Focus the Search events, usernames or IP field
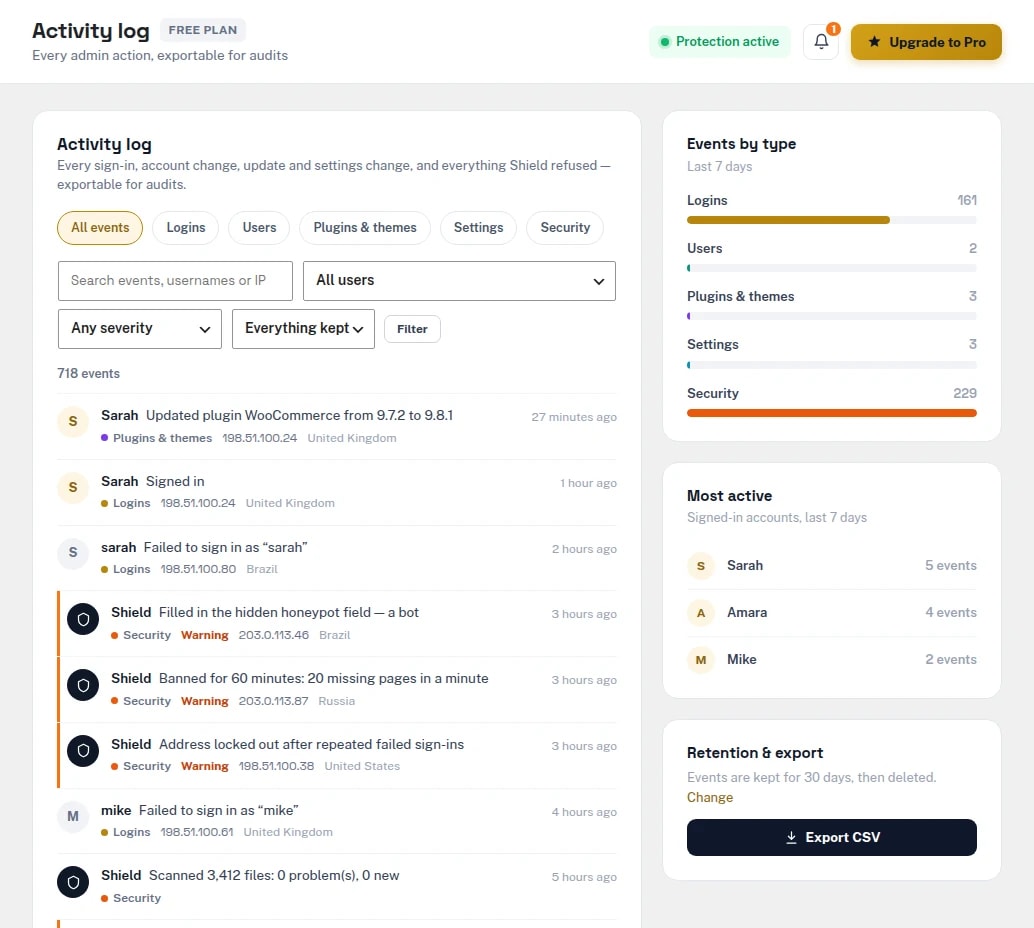Viewport: 1034px width, 928px height. 175,281
